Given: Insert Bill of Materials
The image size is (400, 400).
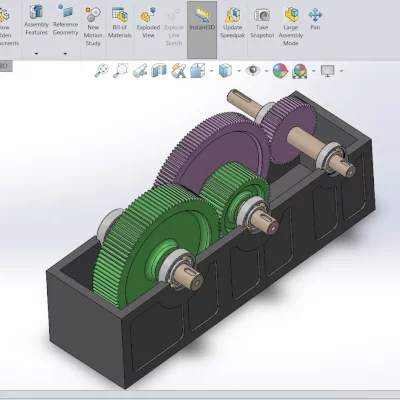Looking at the screenshot, I should click(x=120, y=23).
